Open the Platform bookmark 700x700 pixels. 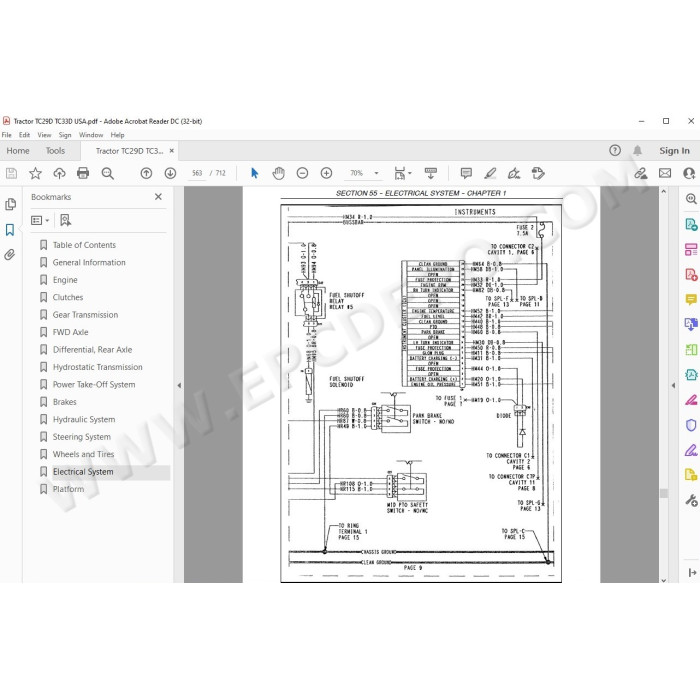(68, 489)
